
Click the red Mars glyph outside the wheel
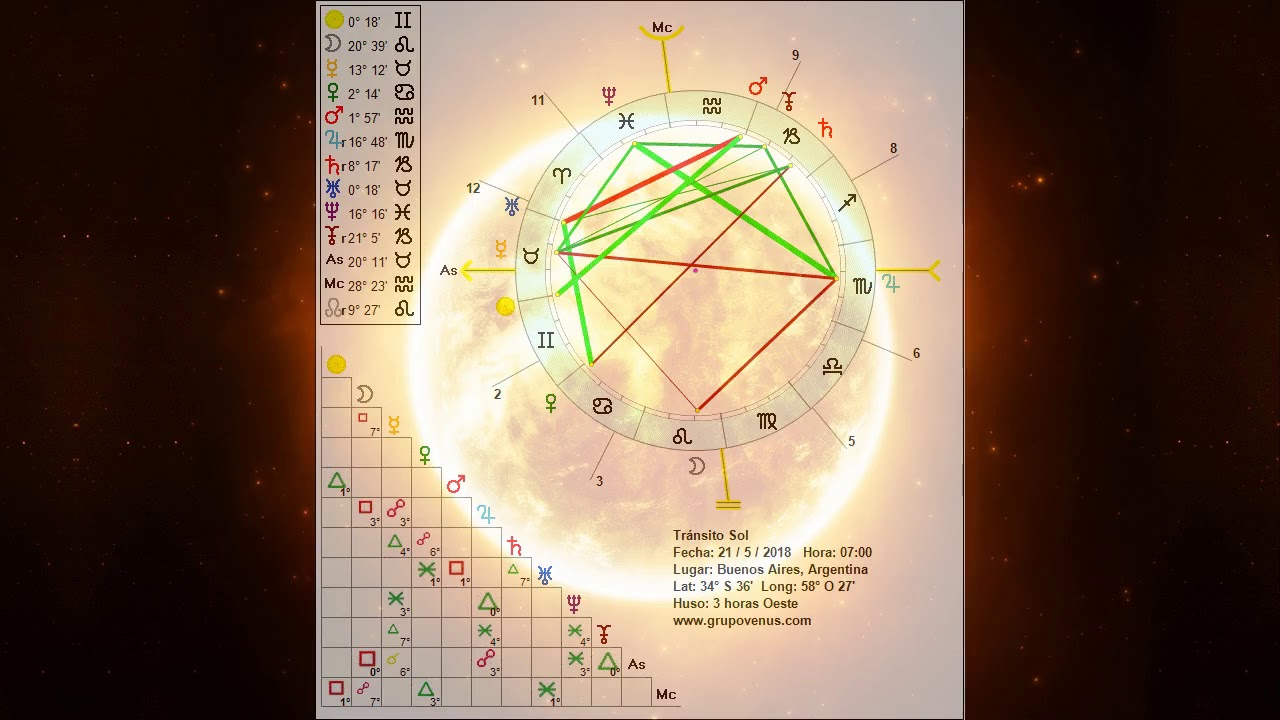click(x=758, y=86)
